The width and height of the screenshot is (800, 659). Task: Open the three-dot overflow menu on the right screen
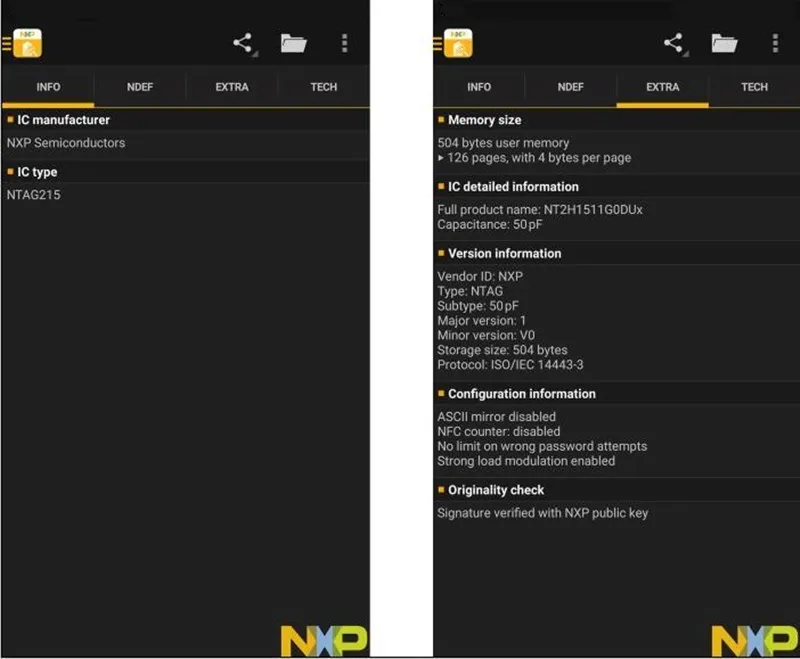(x=775, y=43)
